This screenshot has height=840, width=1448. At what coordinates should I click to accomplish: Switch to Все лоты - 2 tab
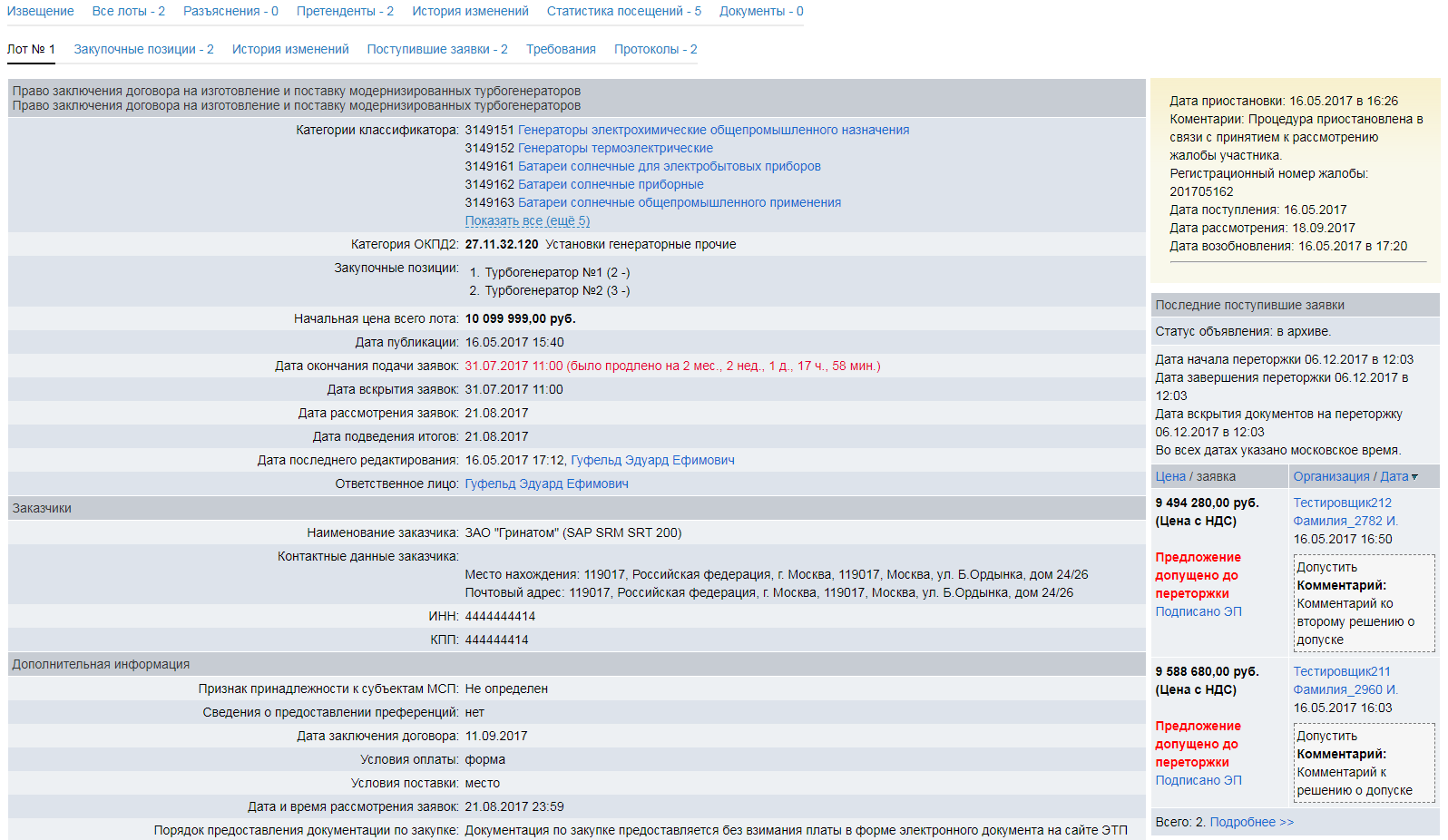(128, 12)
